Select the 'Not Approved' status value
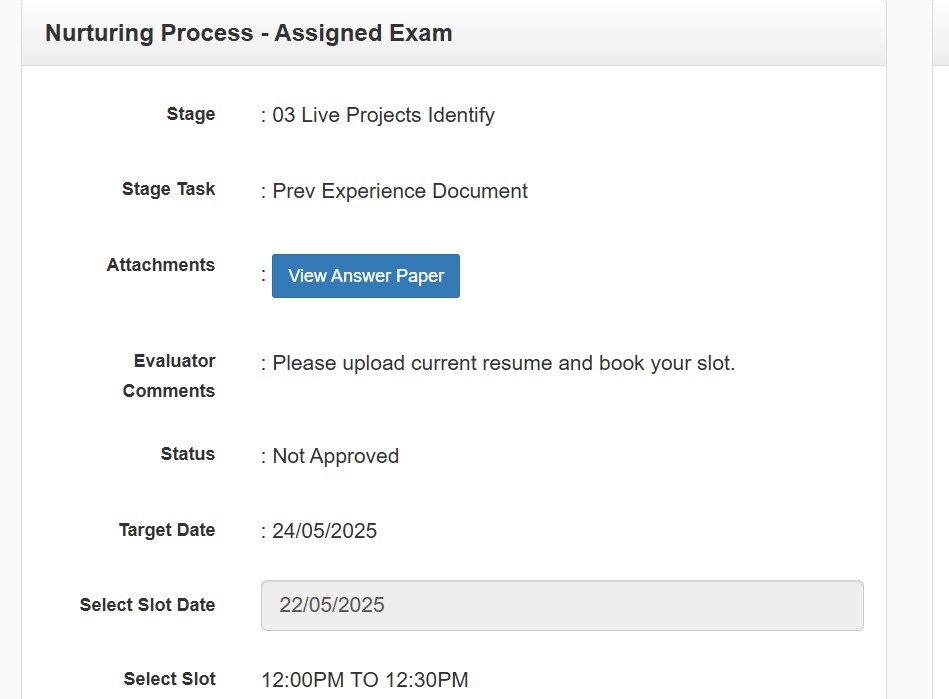949x699 pixels. (335, 456)
